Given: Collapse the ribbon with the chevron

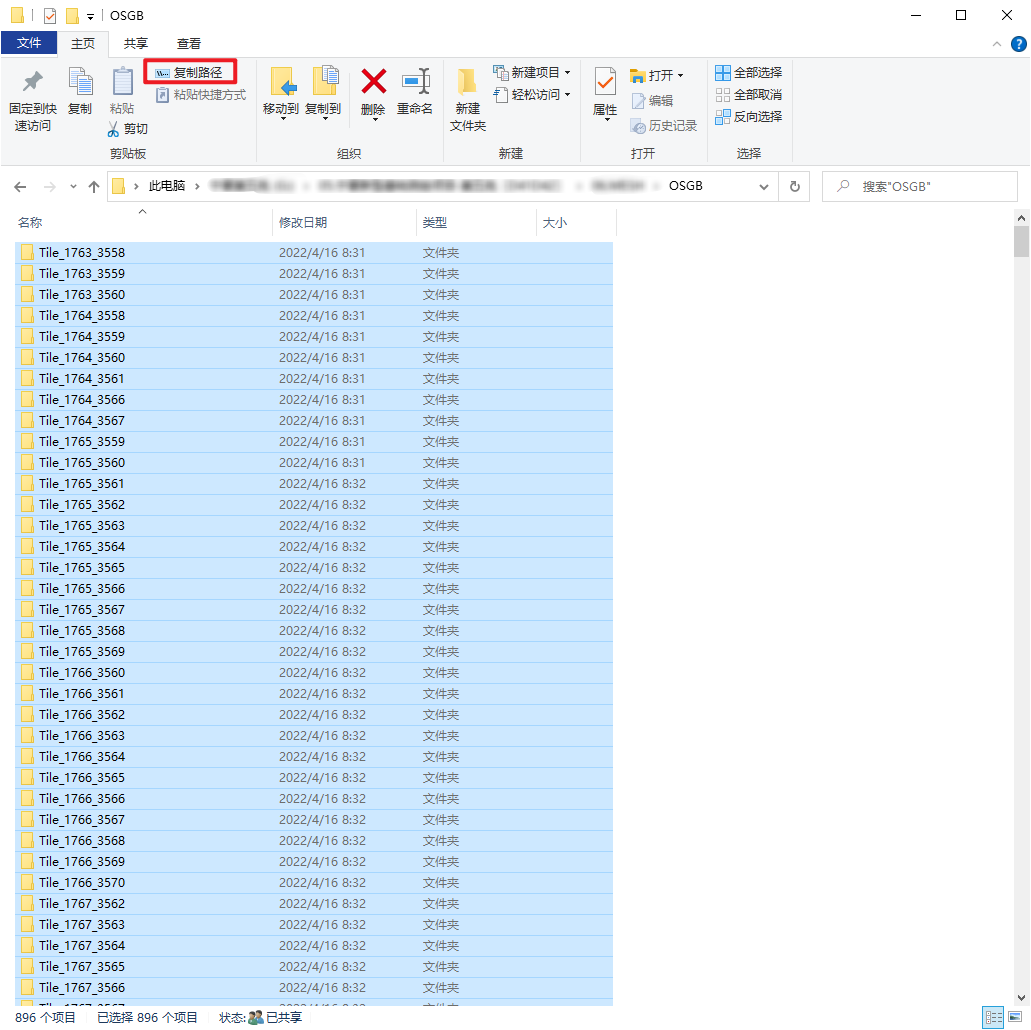Looking at the screenshot, I should pyautogui.click(x=997, y=44).
